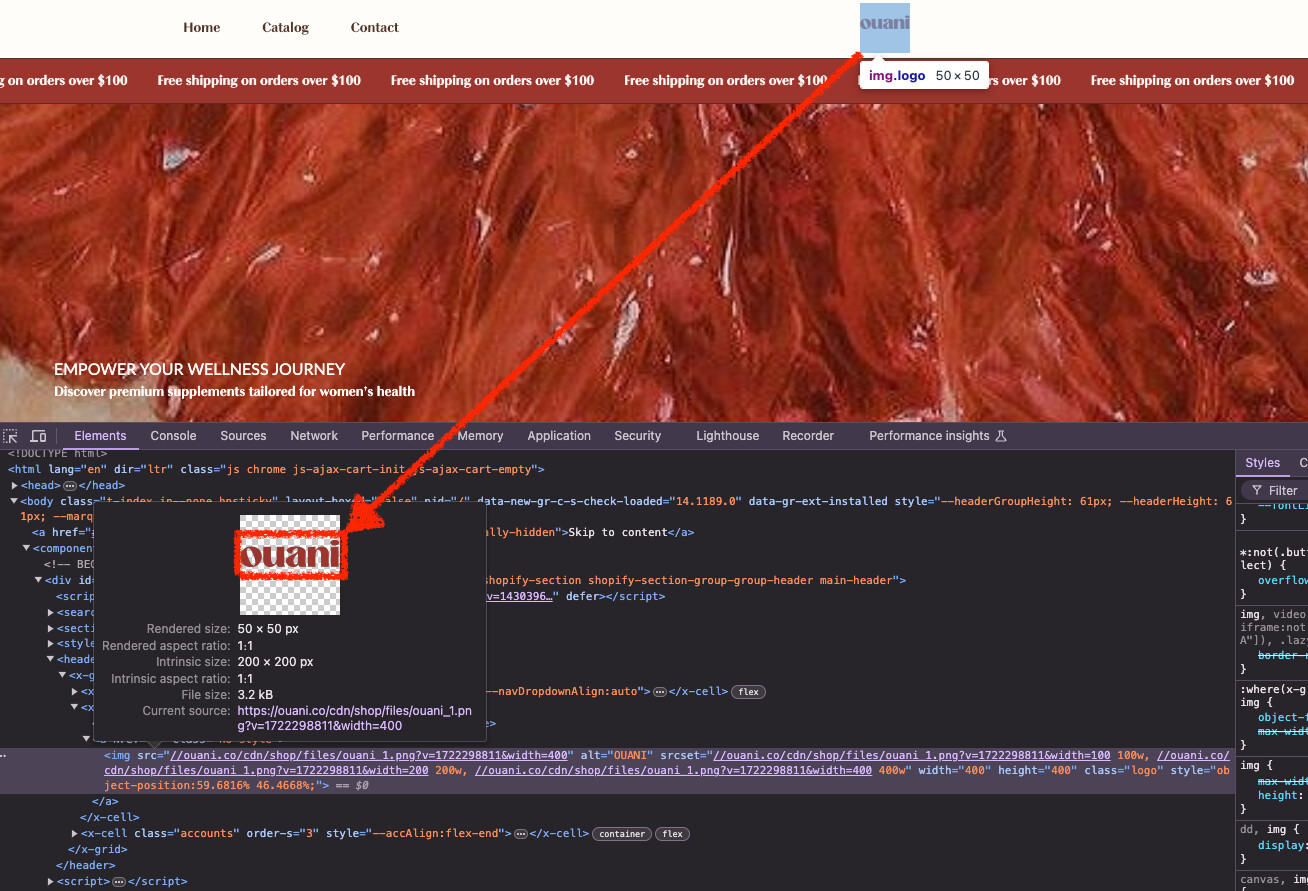The image size is (1308, 891).
Task: Expand the x-cell accounts node
Action: 75,834
